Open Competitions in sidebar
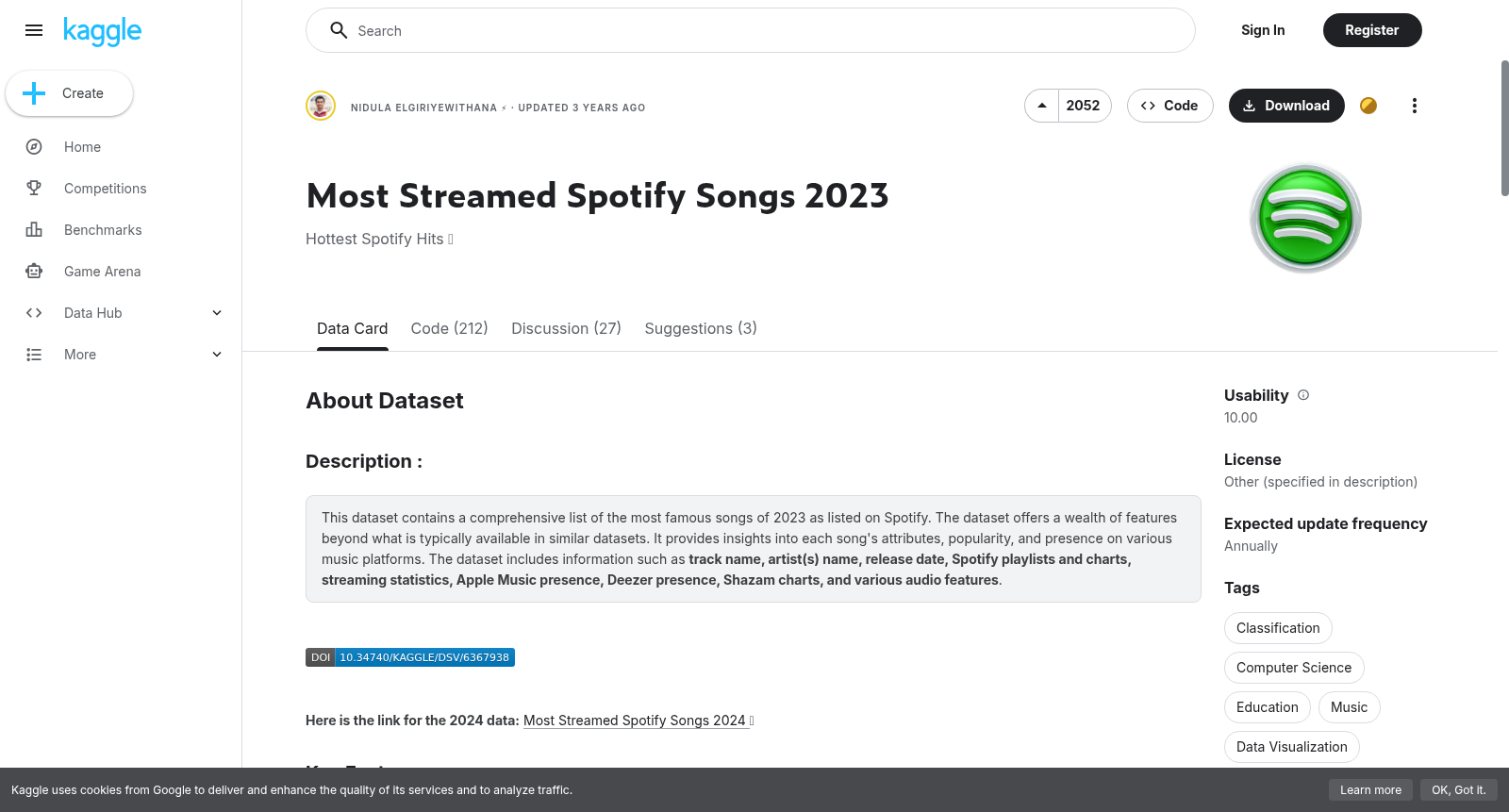 click(x=105, y=189)
